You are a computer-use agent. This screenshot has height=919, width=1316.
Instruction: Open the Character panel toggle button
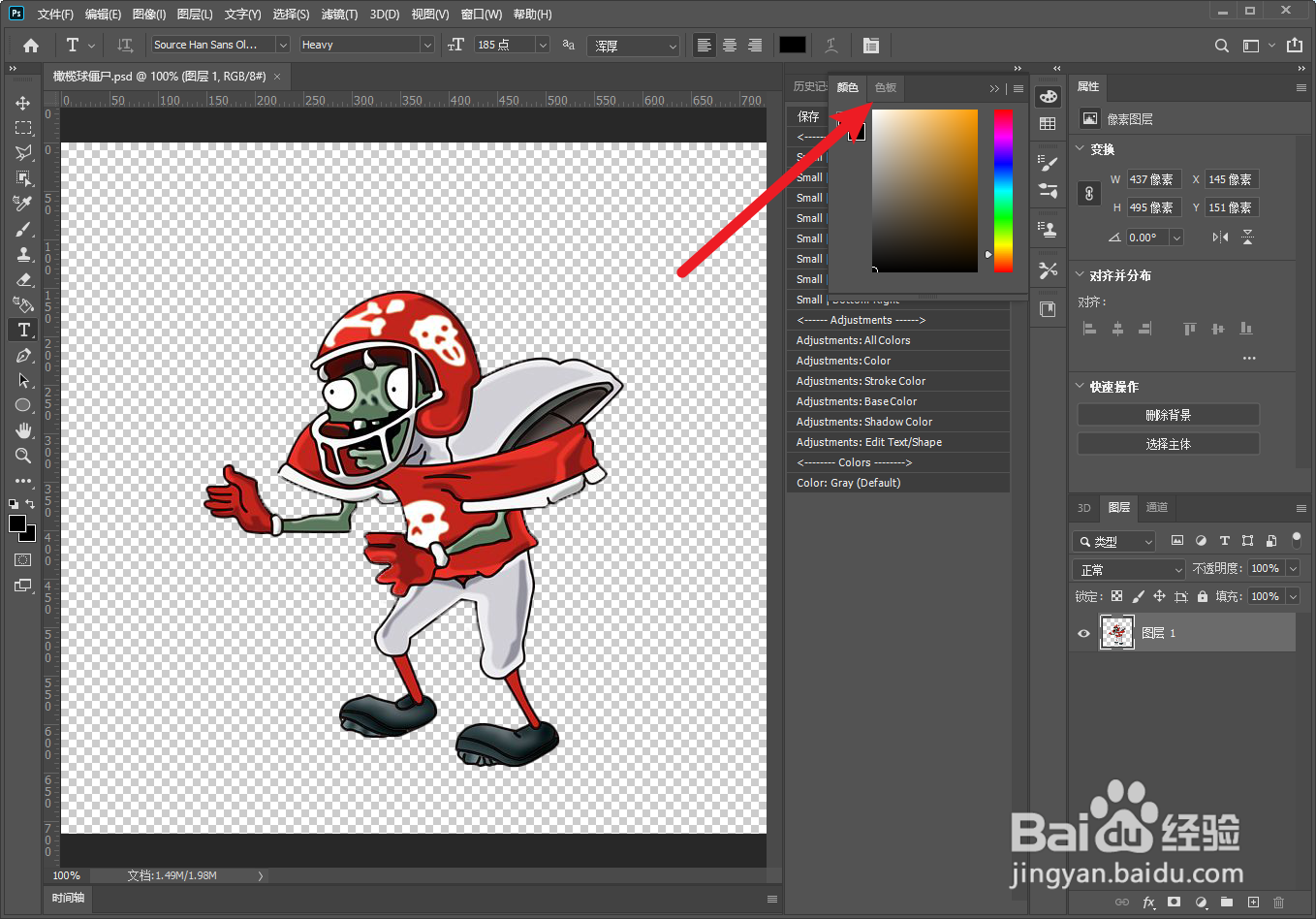point(871,46)
